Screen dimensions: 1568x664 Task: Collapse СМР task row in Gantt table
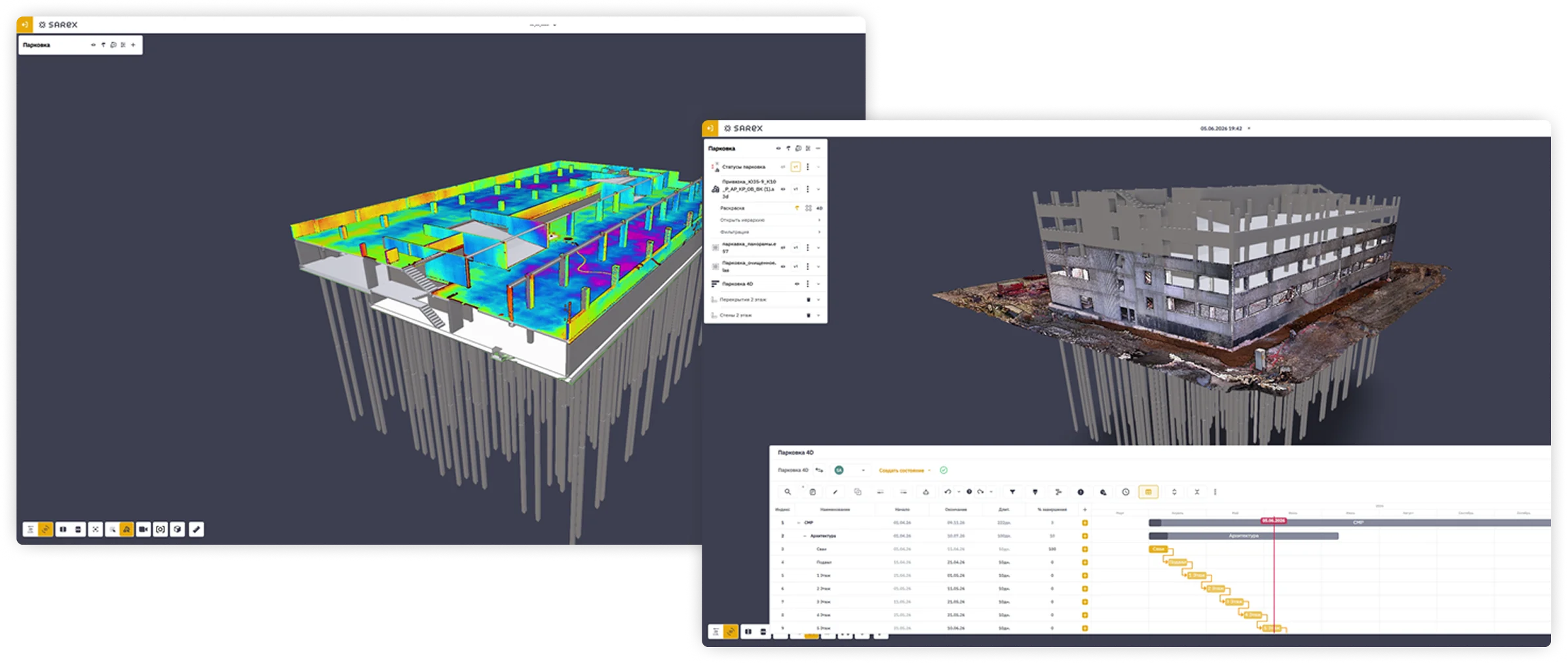pos(798,523)
